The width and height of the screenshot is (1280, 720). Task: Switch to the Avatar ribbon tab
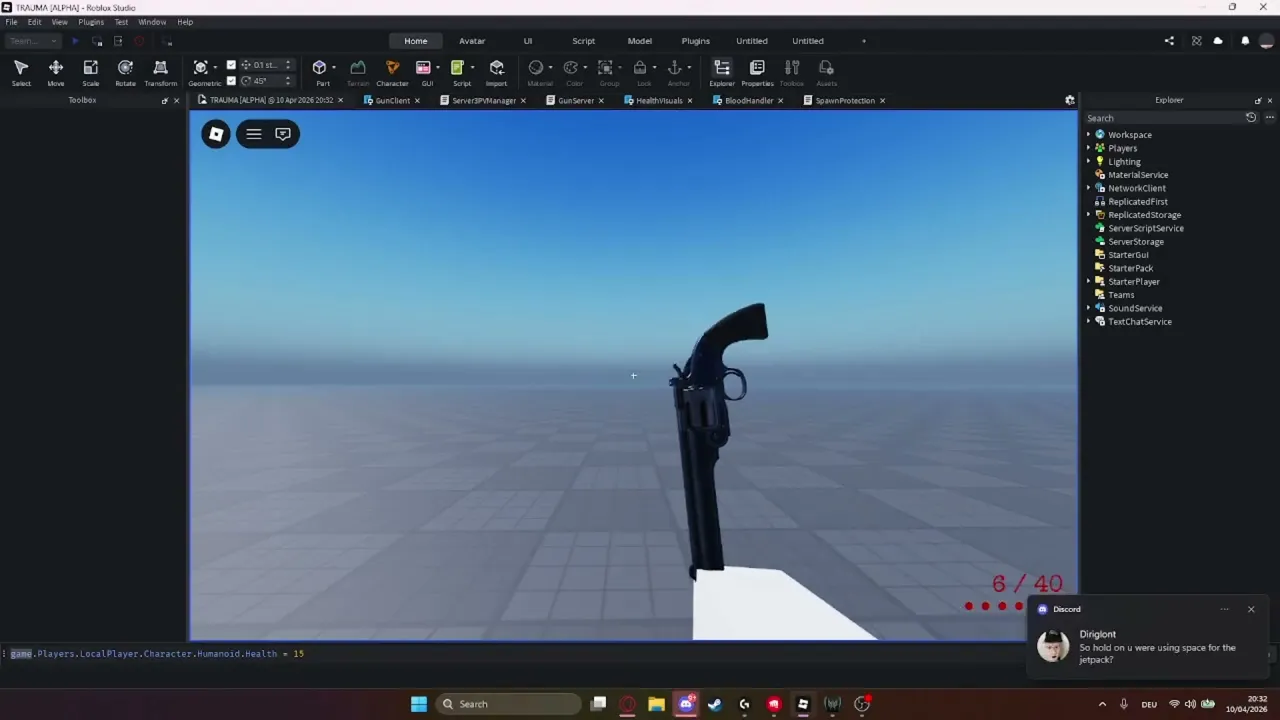pos(472,41)
